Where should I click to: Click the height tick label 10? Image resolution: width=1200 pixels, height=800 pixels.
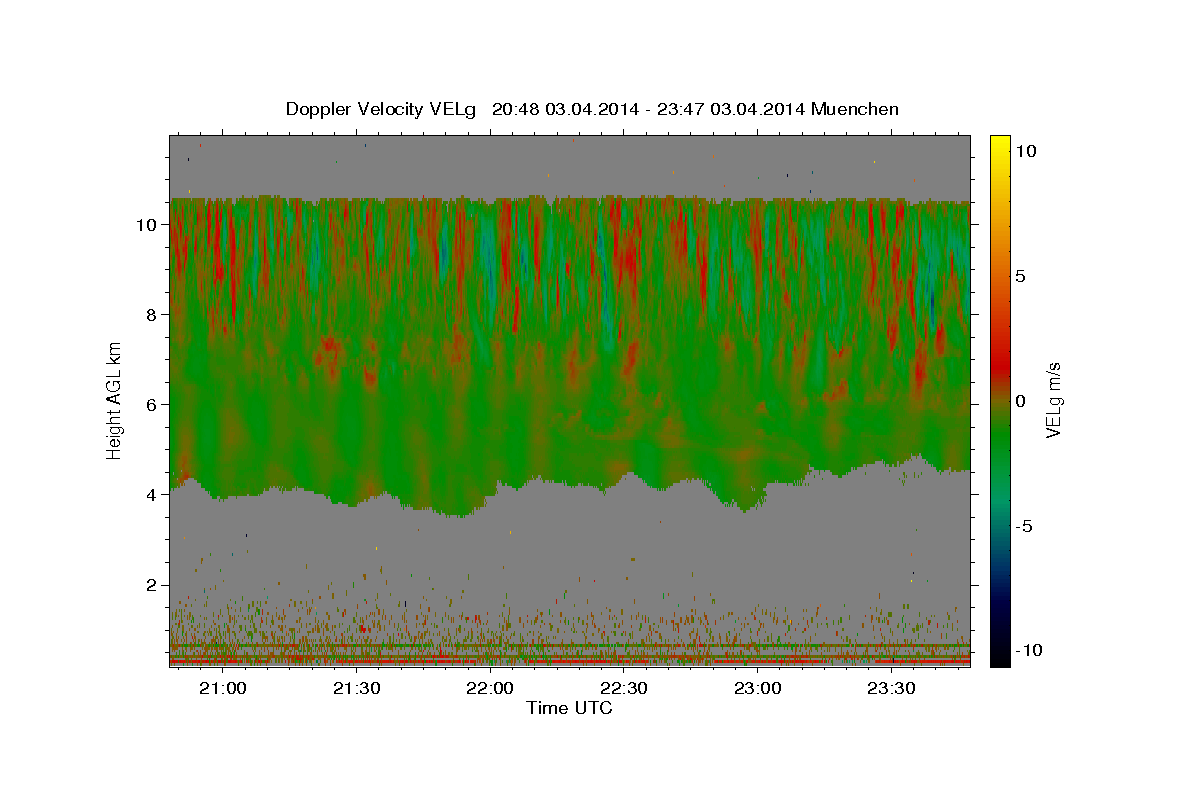[x=146, y=225]
